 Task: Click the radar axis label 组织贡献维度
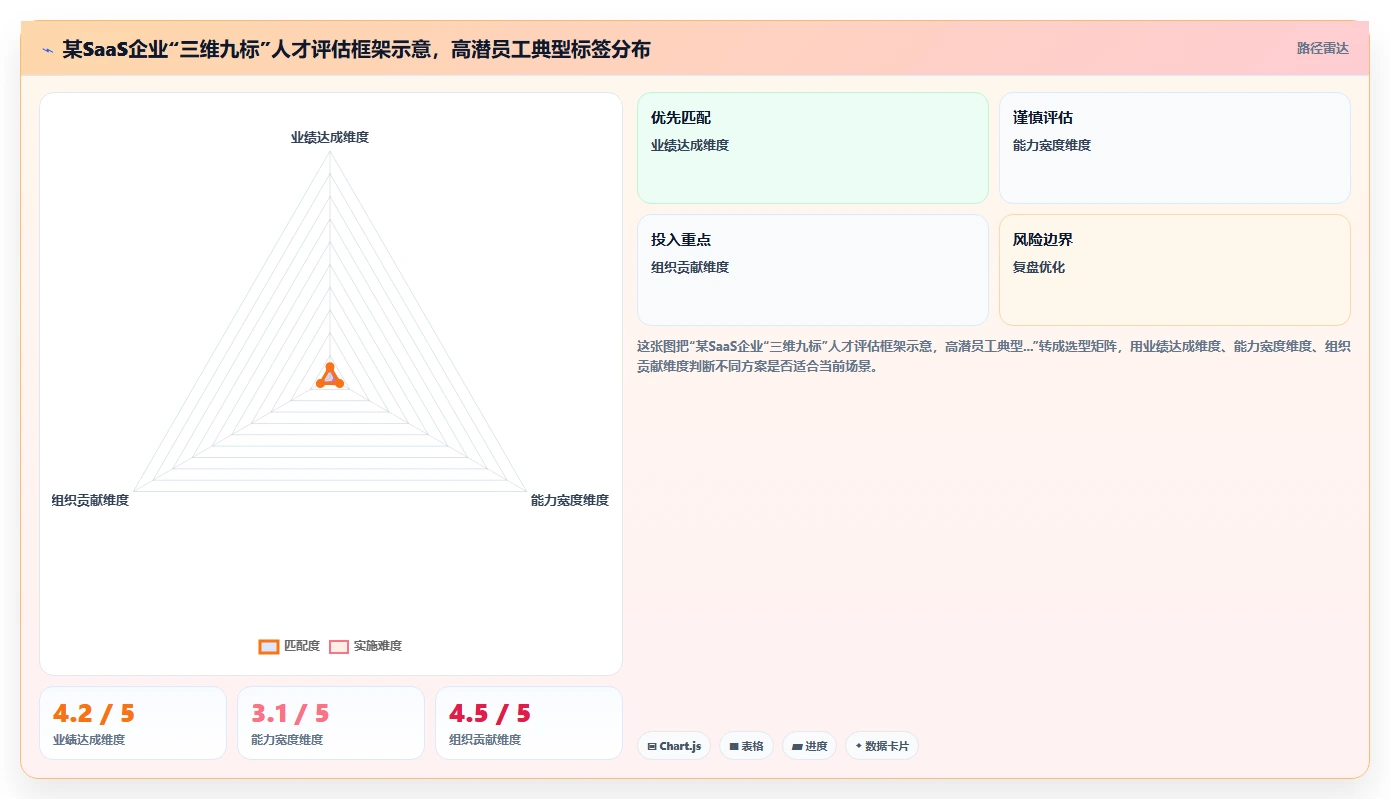pos(90,500)
